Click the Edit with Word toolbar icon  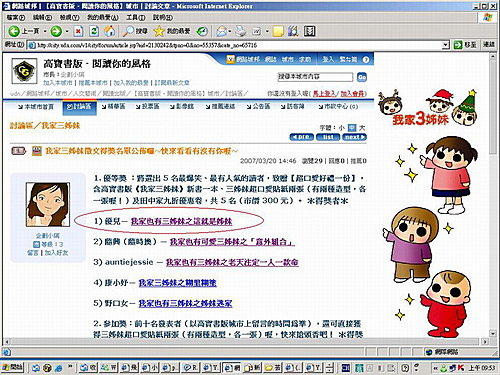pos(256,31)
